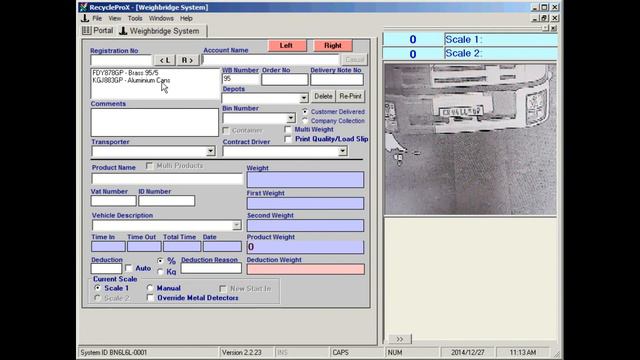Click the R > registration button
The image size is (640, 360).
tap(187, 60)
